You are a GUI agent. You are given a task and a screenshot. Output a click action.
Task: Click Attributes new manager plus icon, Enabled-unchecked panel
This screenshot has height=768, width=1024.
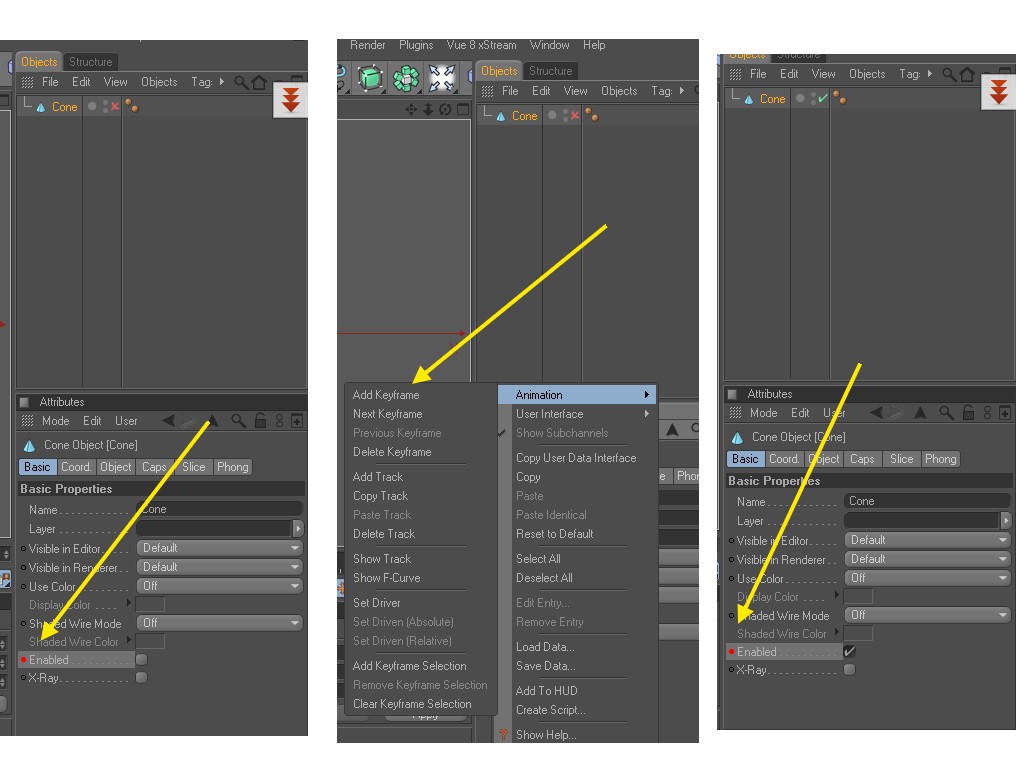point(296,421)
